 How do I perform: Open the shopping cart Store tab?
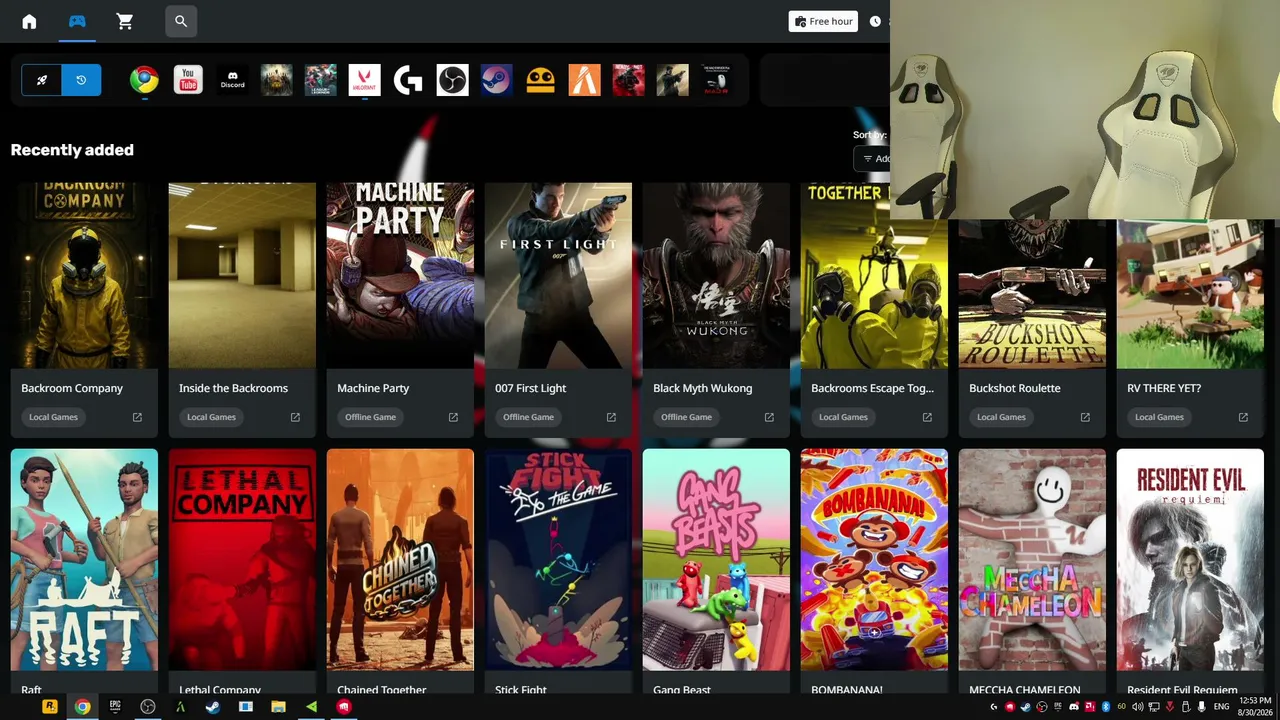pyautogui.click(x=125, y=21)
